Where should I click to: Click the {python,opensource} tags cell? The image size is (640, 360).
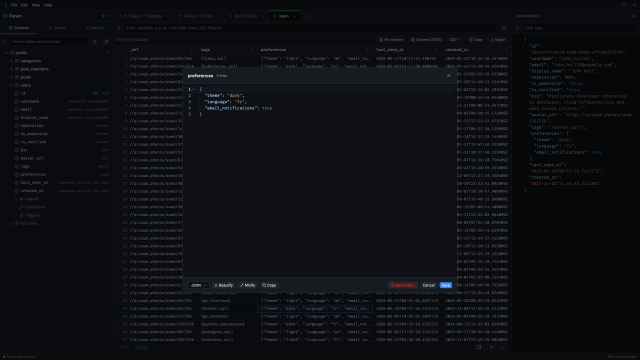click(x=227, y=324)
